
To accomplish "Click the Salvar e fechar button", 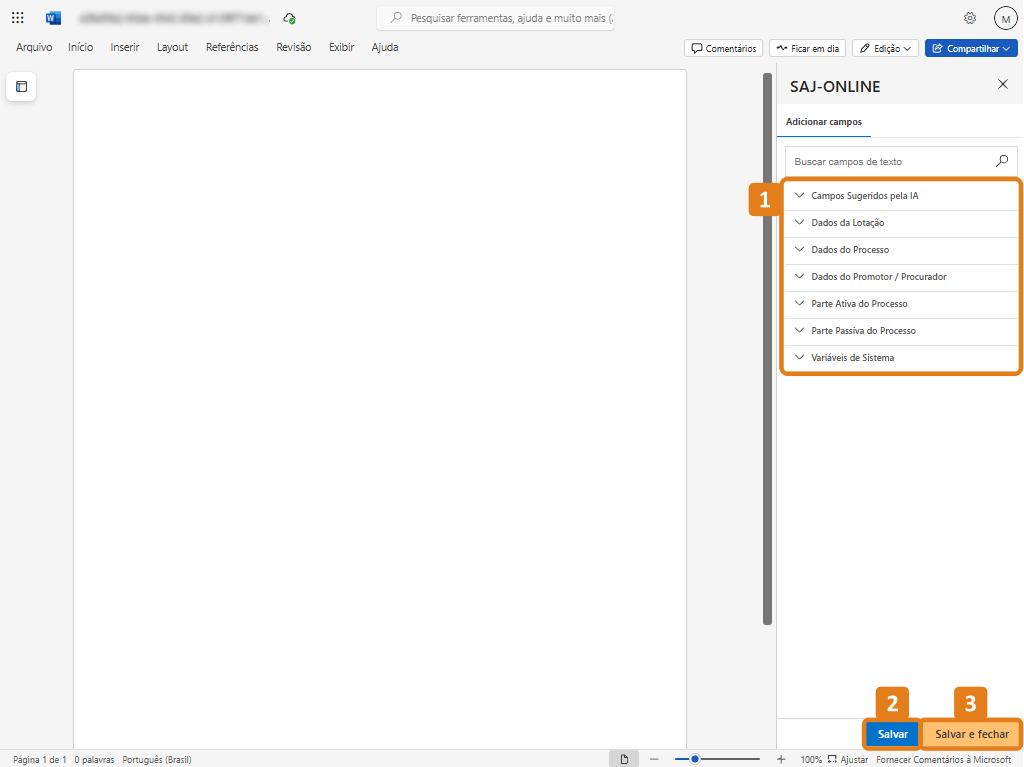I will pos(971,734).
